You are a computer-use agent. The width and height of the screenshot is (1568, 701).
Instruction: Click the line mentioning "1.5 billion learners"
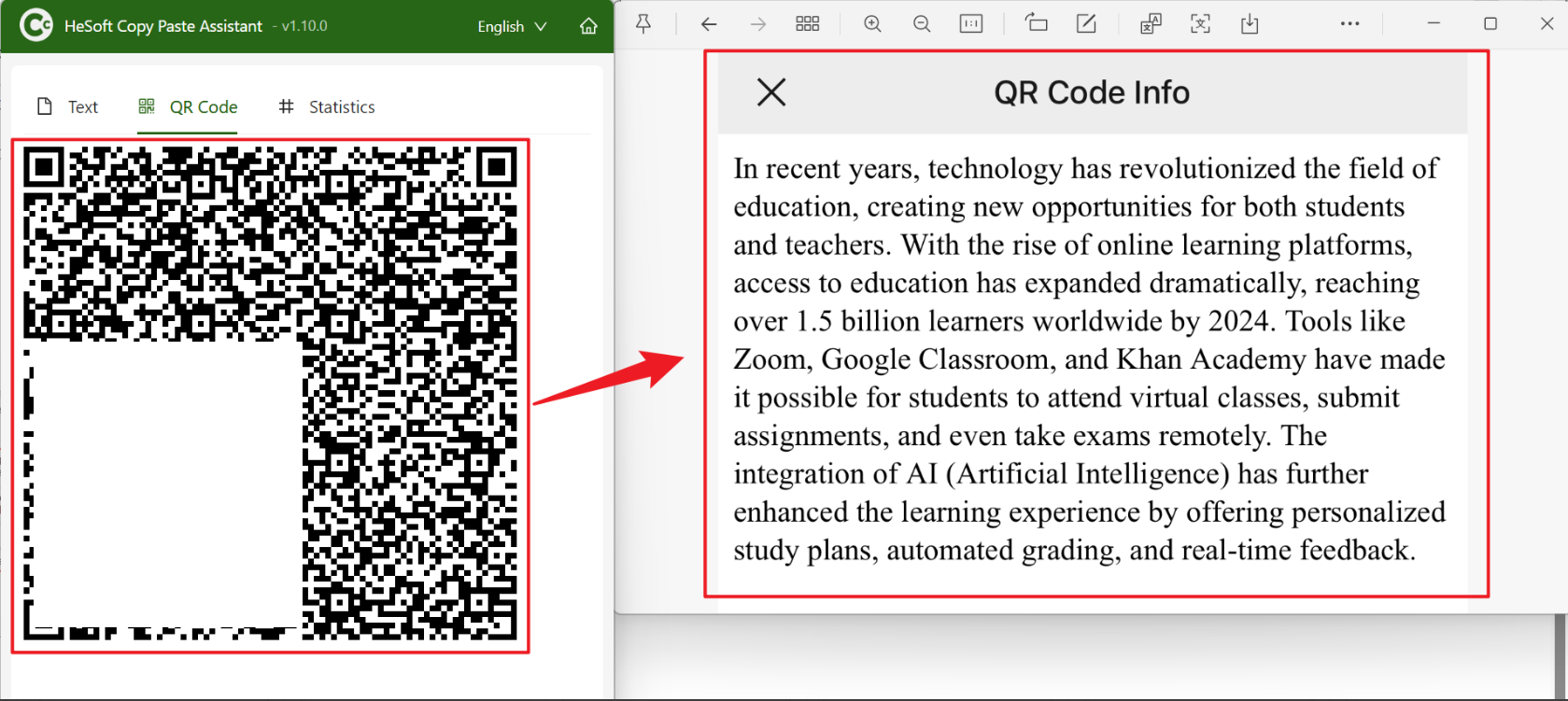tap(1069, 322)
